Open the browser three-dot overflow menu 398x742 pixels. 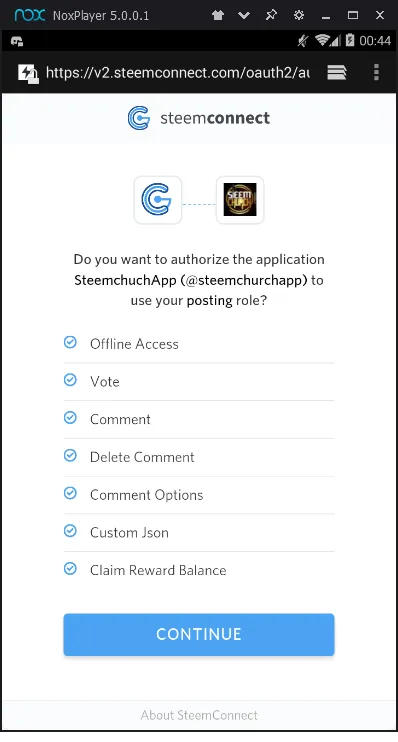tap(376, 72)
